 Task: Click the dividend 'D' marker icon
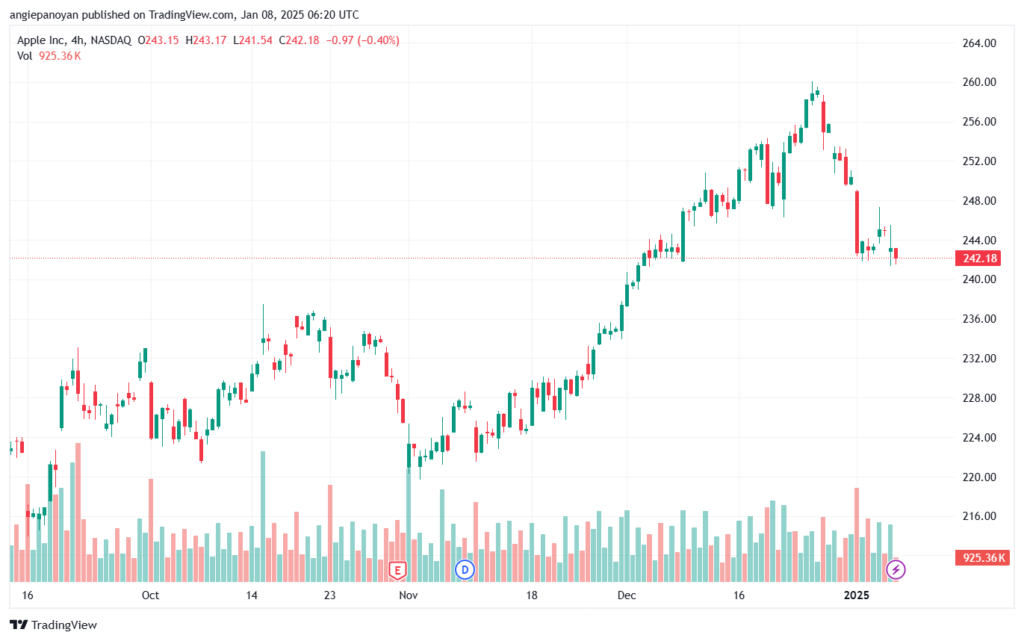click(464, 570)
